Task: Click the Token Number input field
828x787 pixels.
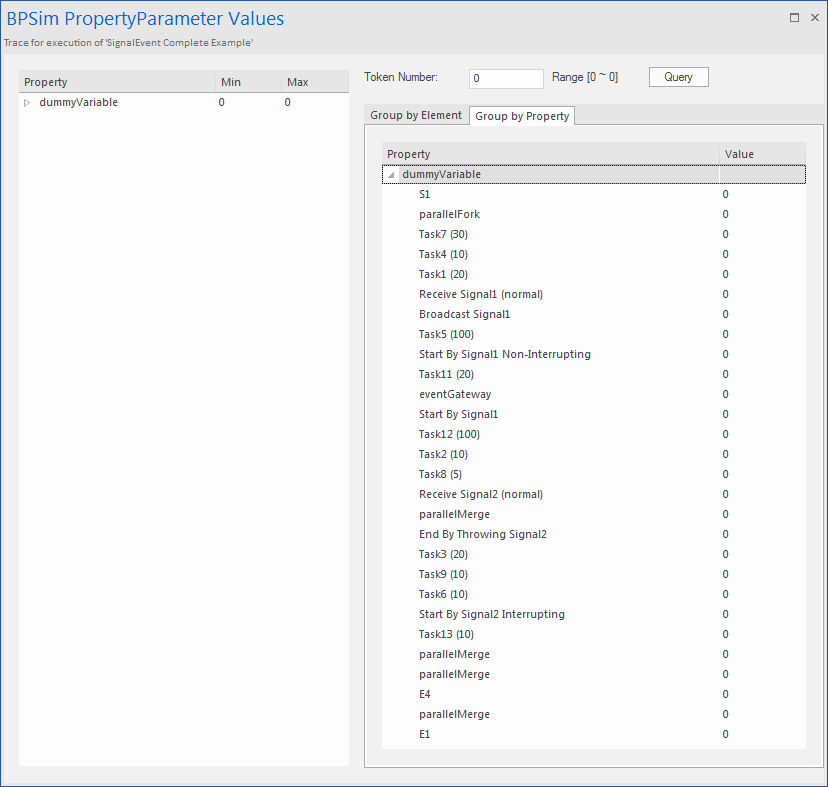Action: (x=505, y=78)
